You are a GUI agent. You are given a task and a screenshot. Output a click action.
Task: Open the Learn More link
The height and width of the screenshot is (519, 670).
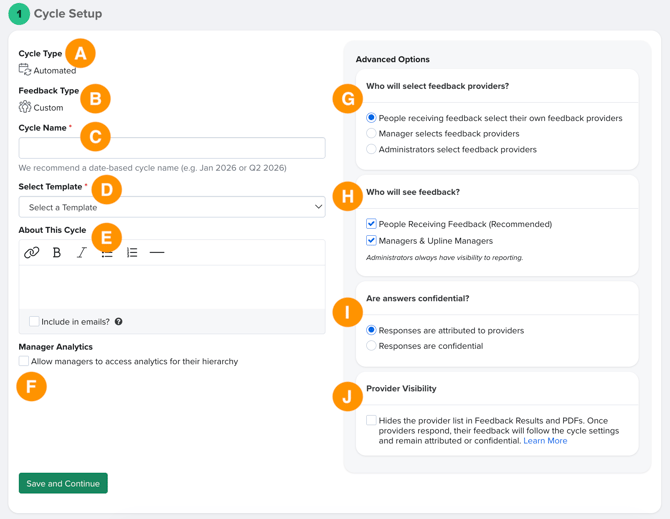pos(545,441)
